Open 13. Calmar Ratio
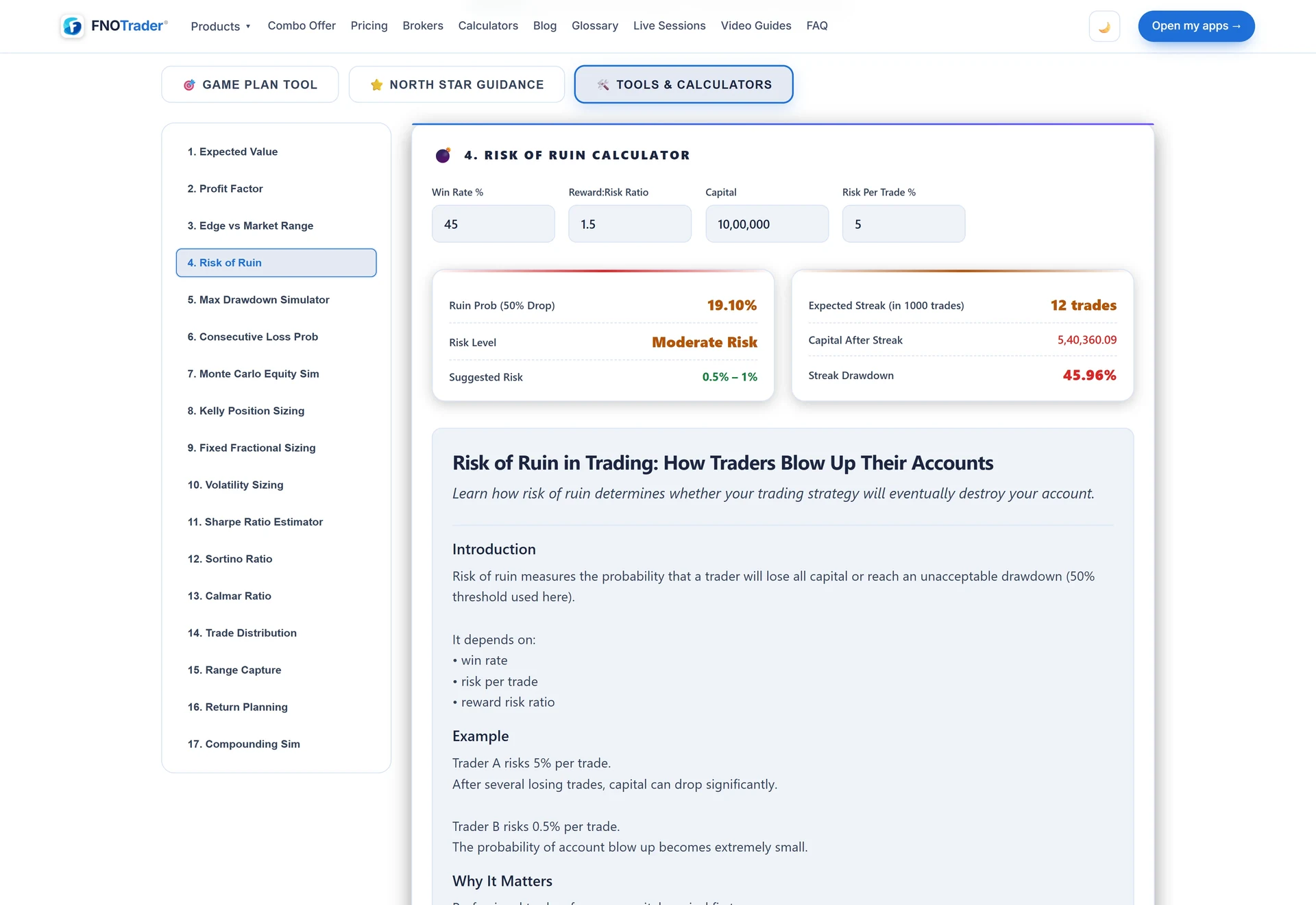The image size is (1316, 905). coord(276,596)
